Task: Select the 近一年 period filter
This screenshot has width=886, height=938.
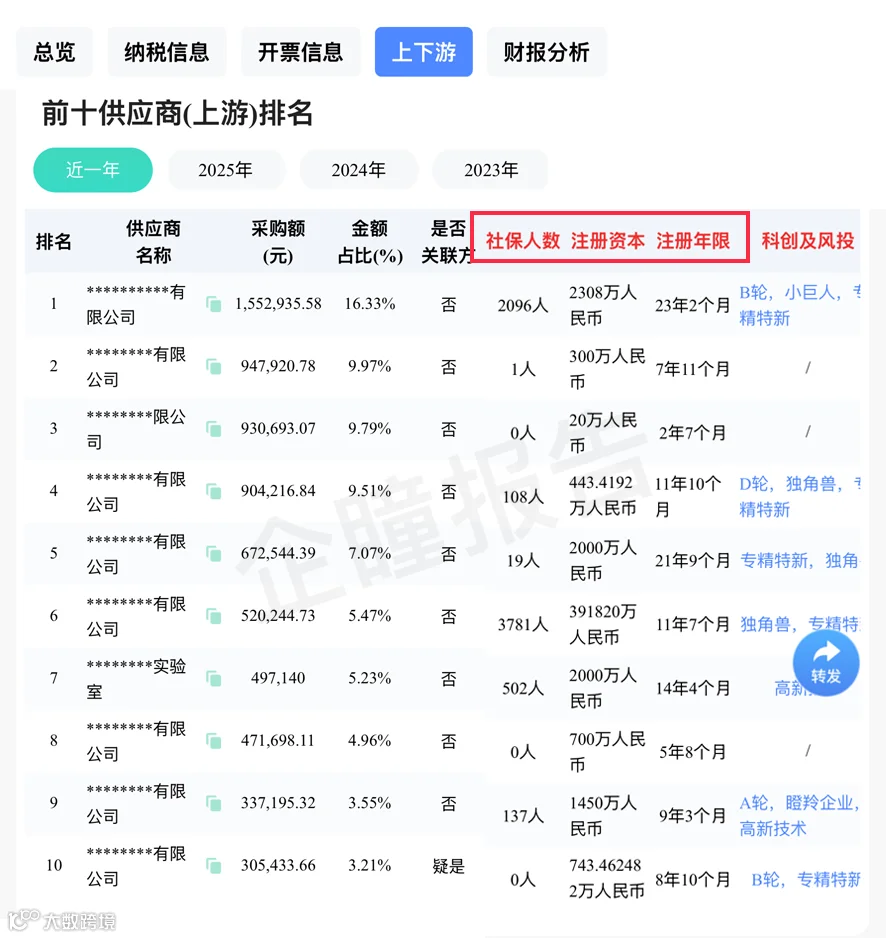Action: click(x=93, y=170)
